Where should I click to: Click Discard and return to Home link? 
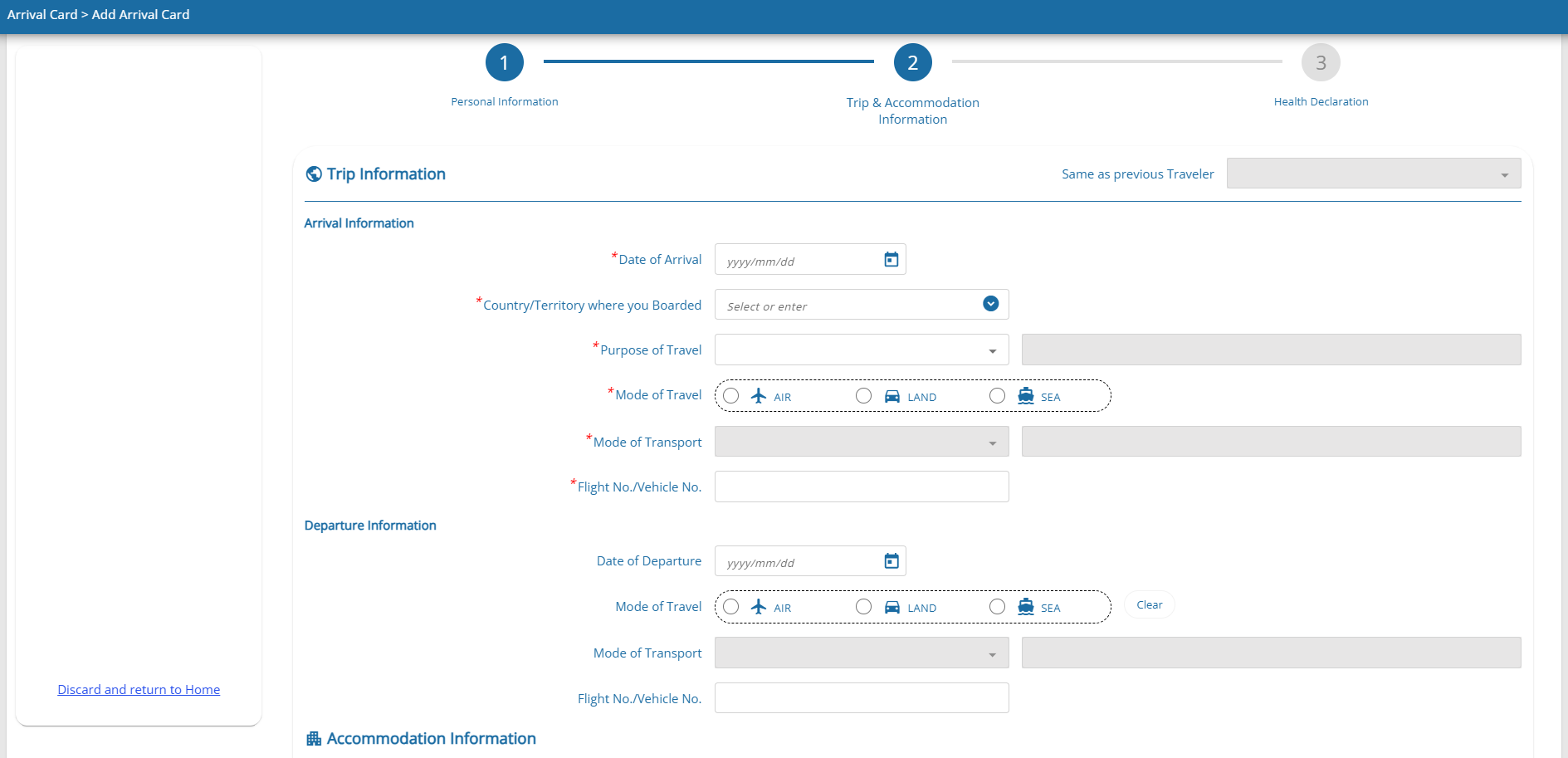(x=139, y=690)
